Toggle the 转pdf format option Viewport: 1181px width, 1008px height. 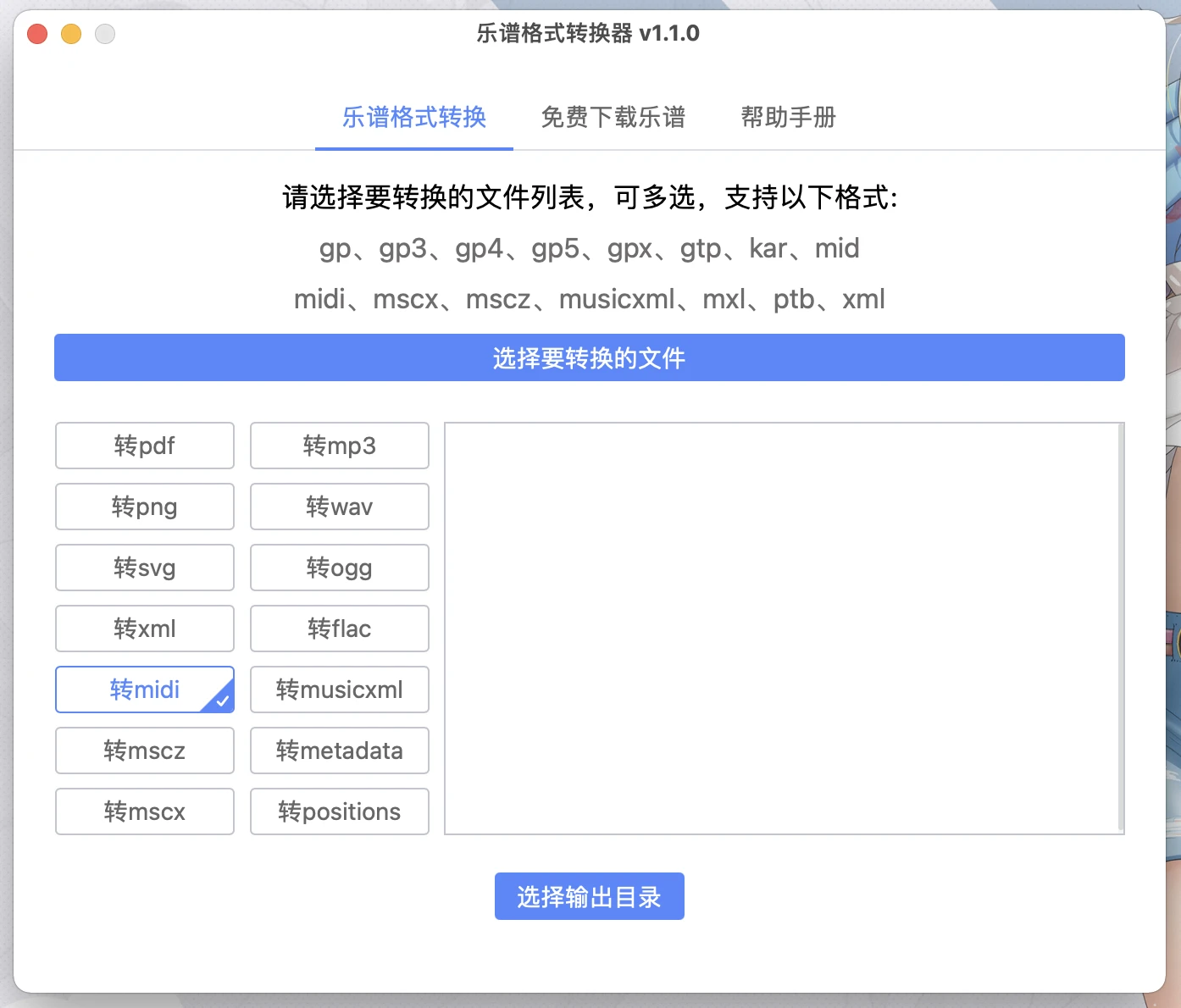tap(145, 446)
